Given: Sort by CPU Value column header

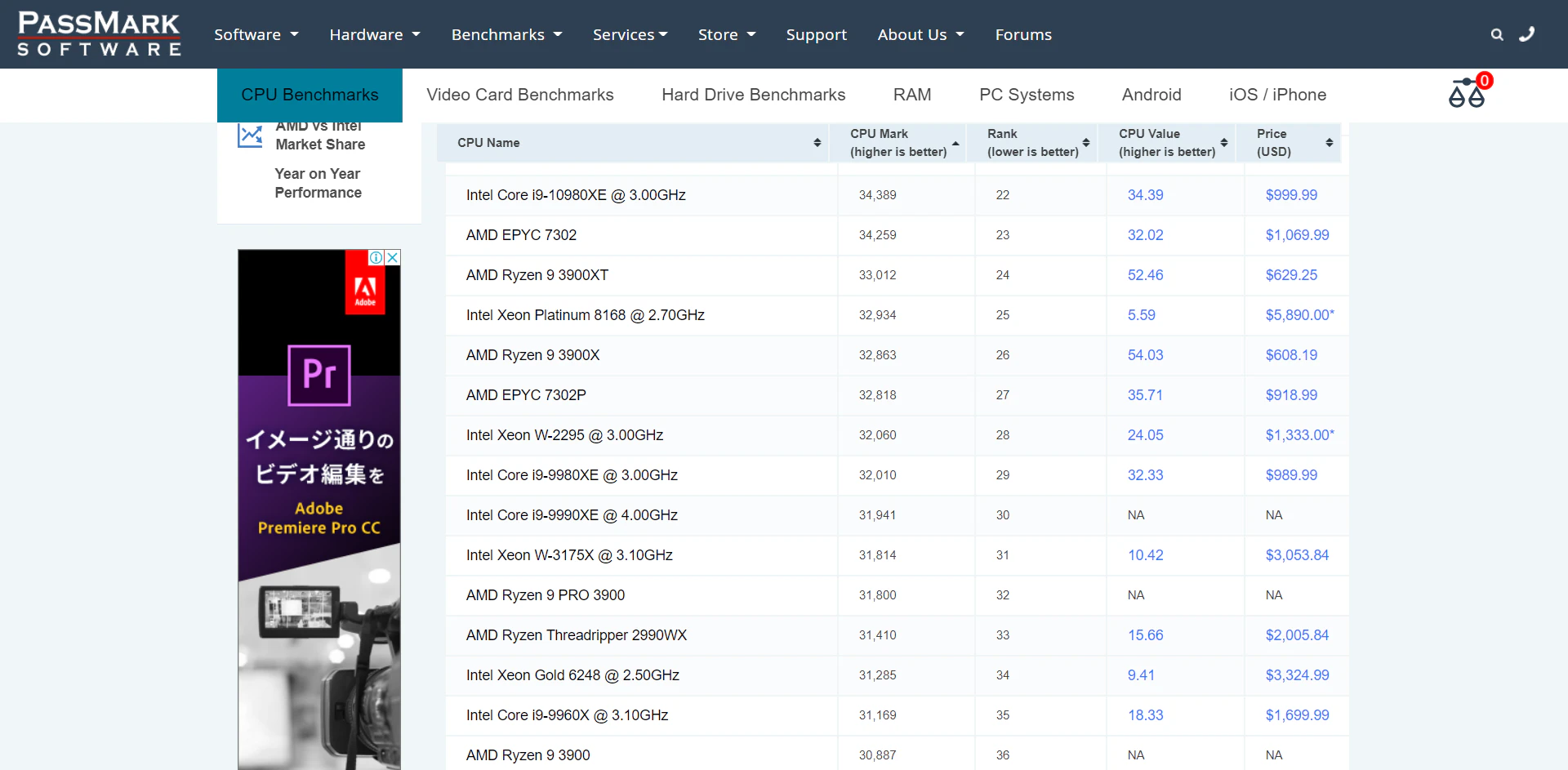Looking at the screenshot, I should [1167, 143].
